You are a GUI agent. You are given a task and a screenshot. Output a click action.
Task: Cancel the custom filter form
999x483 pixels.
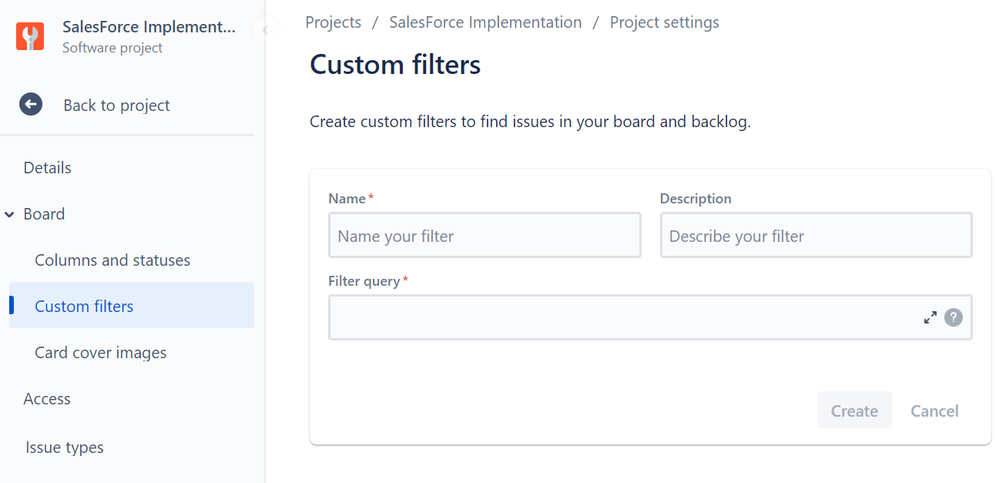[934, 411]
